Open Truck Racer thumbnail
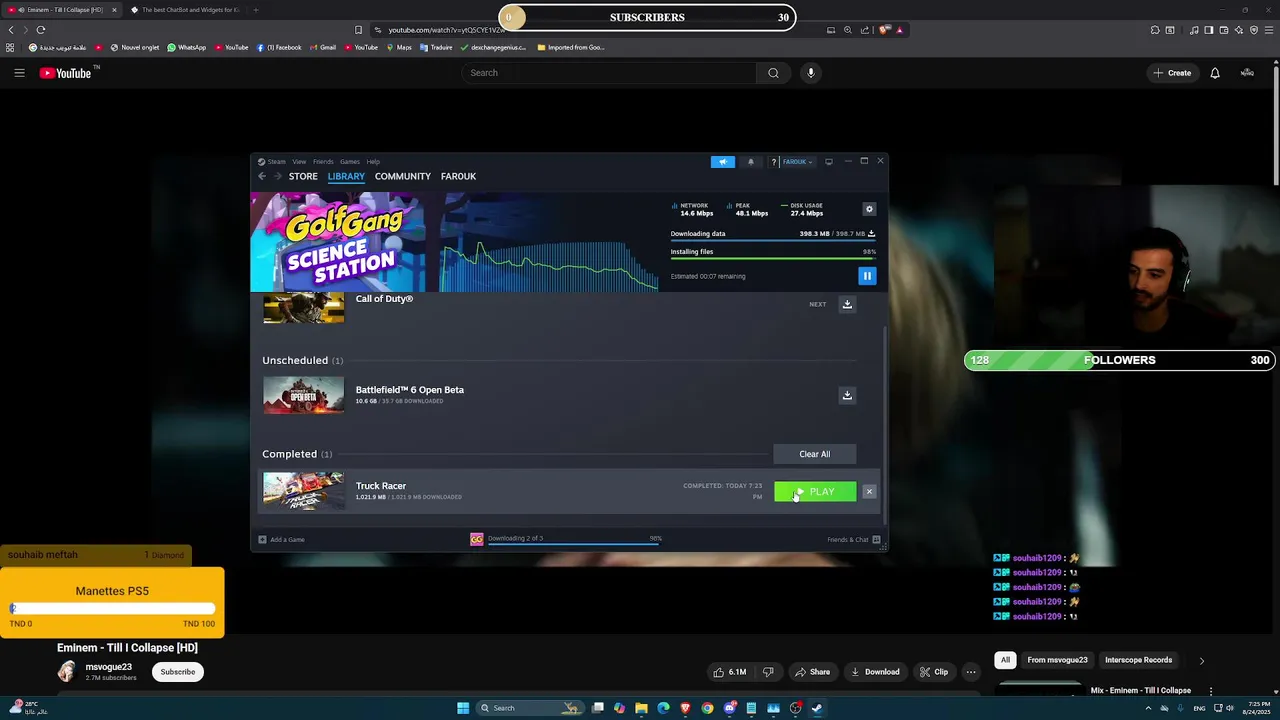Image resolution: width=1280 pixels, height=720 pixels. (303, 491)
